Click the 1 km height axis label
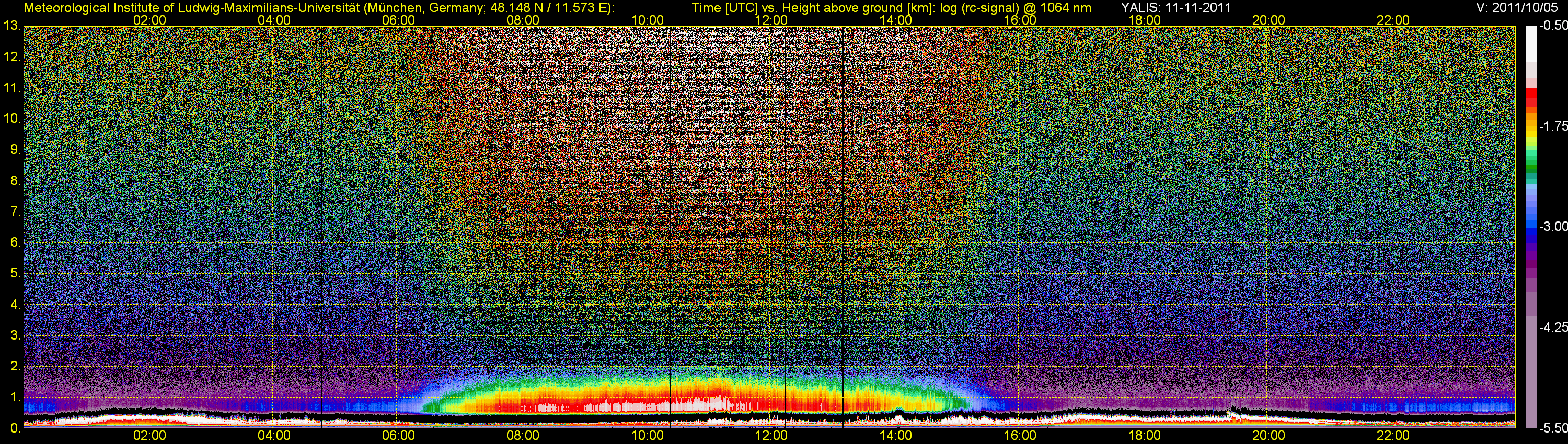Viewport: 1568px width, 444px height. point(15,397)
